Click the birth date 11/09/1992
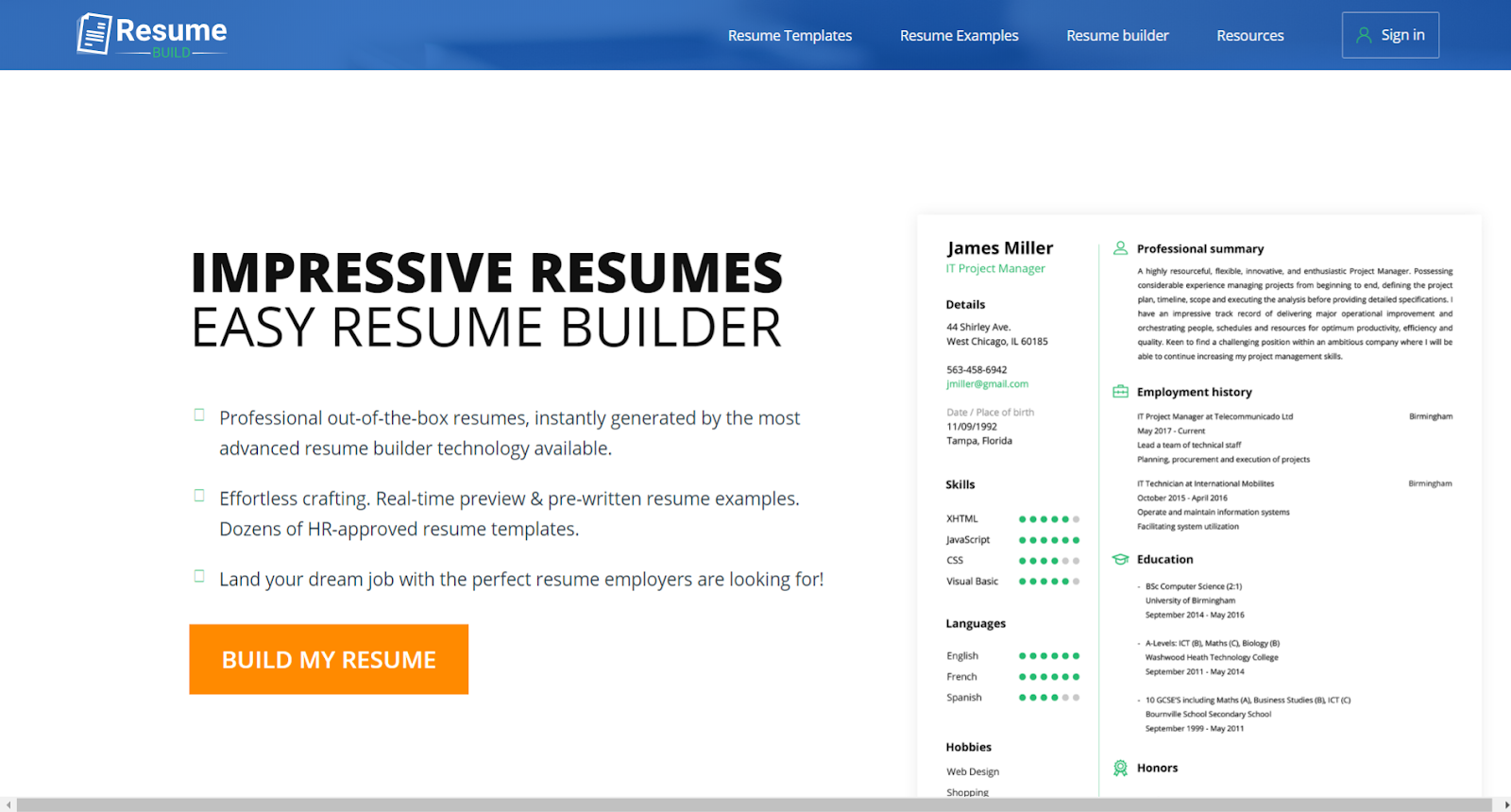The width and height of the screenshot is (1511, 812). pos(972,427)
